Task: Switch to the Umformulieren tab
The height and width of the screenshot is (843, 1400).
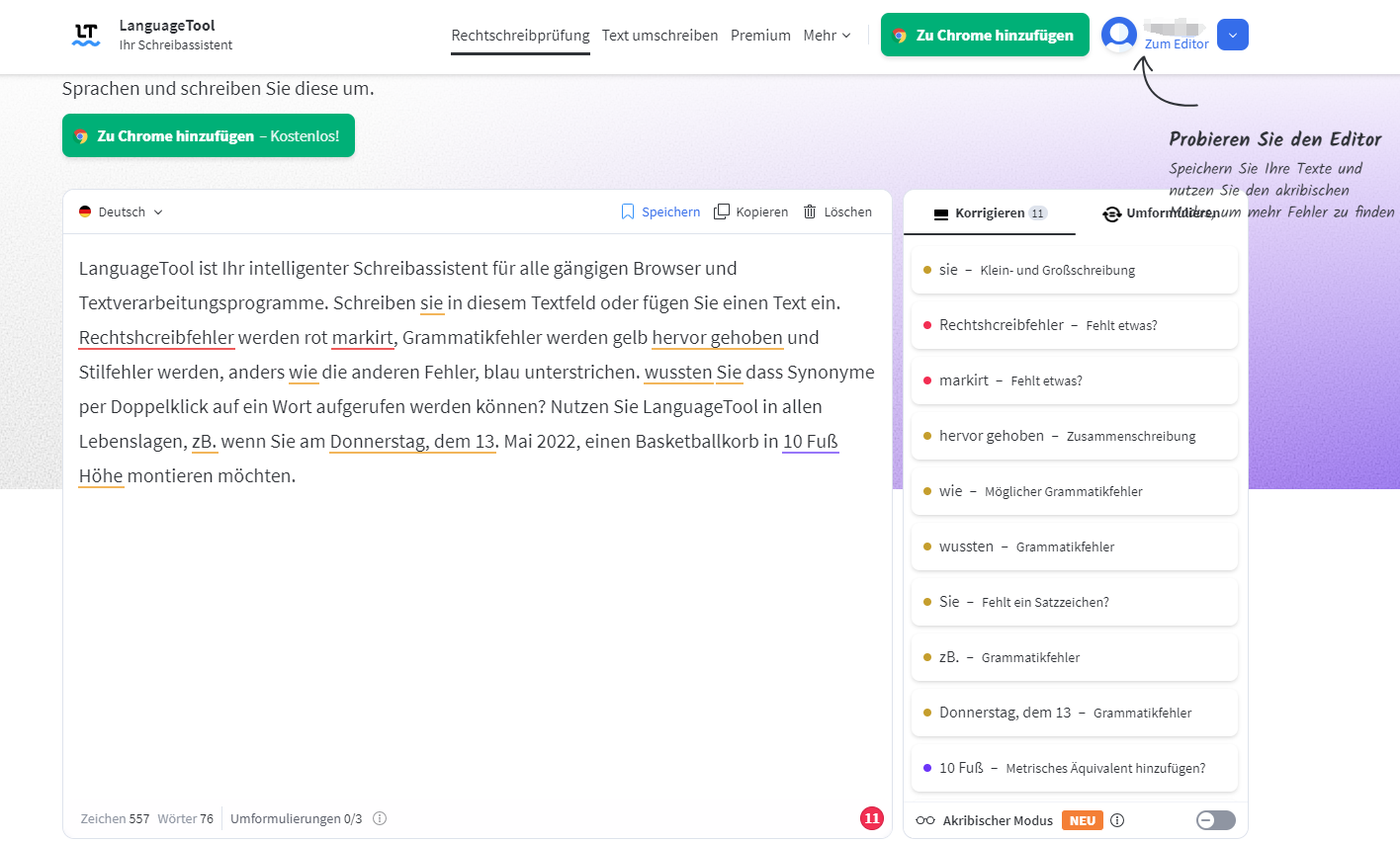Action: pyautogui.click(x=1163, y=213)
